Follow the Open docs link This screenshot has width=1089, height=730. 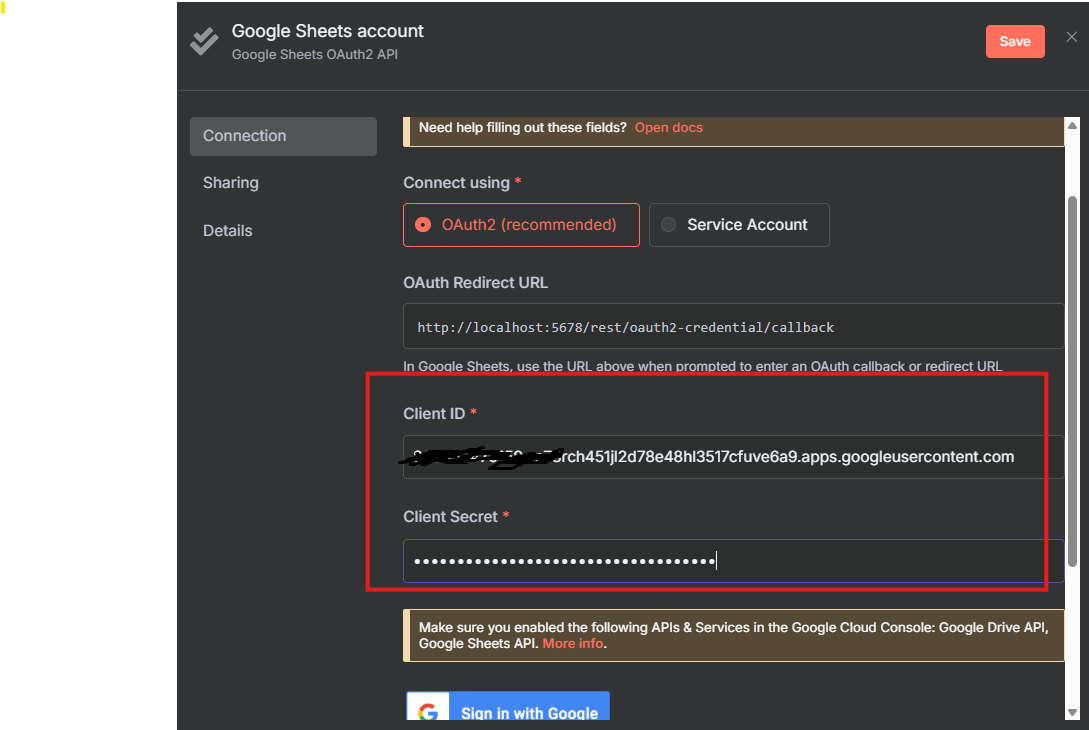668,128
